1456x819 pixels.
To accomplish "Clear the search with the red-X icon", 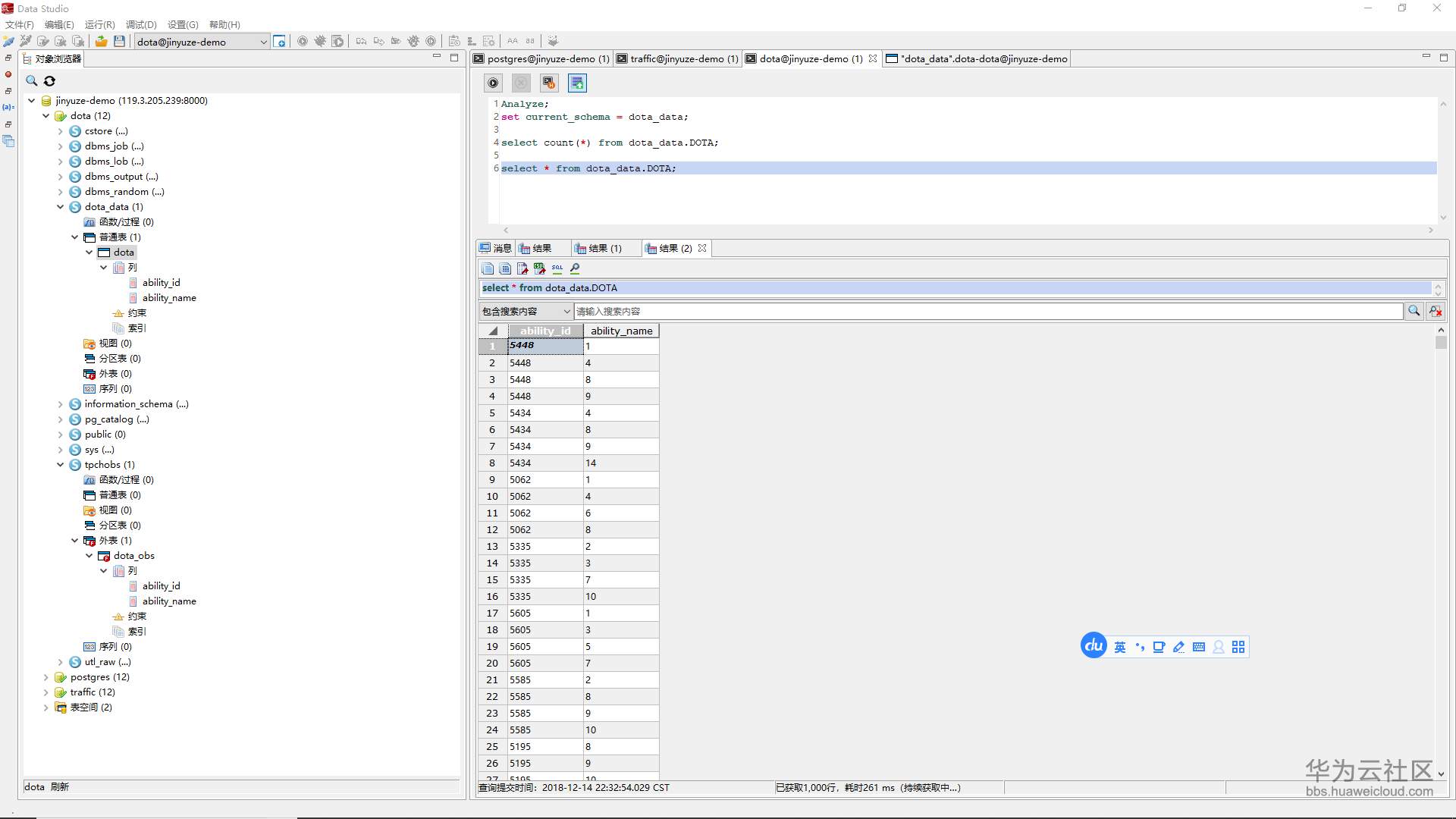I will tap(1435, 311).
